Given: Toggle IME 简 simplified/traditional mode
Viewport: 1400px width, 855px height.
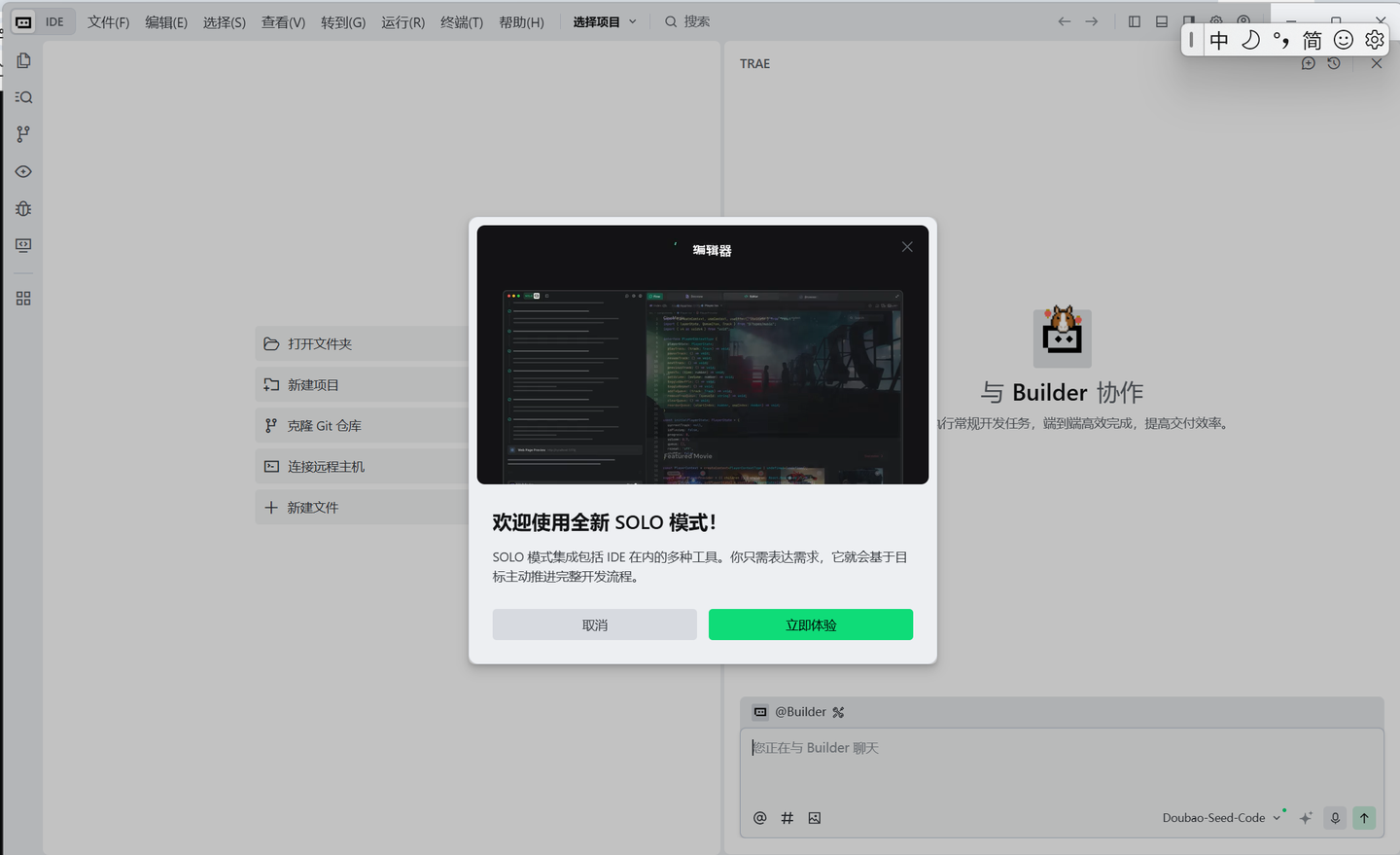Looking at the screenshot, I should [1312, 40].
